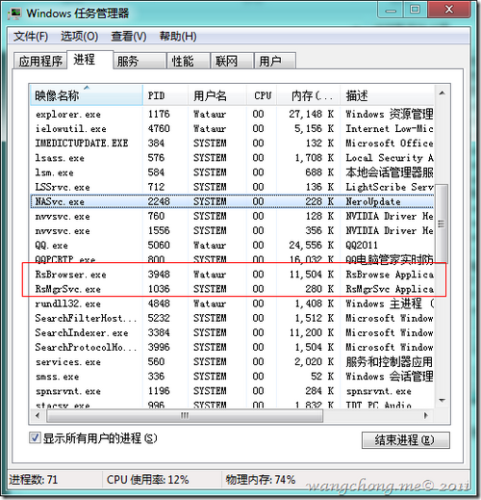Show the 用户 tab
This screenshot has height=500, width=481.
275,61
